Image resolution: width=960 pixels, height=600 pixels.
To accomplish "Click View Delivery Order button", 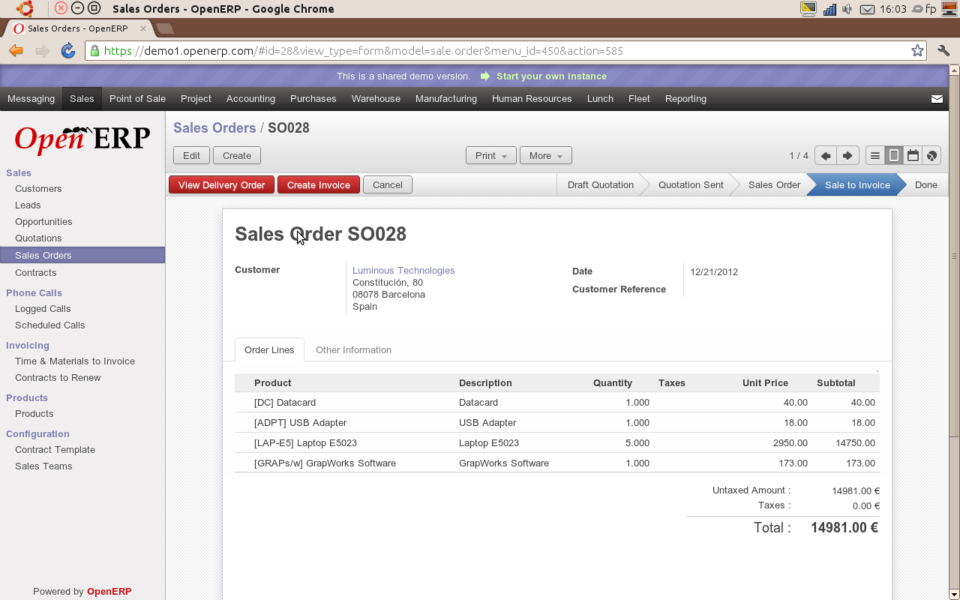I will (x=222, y=185).
